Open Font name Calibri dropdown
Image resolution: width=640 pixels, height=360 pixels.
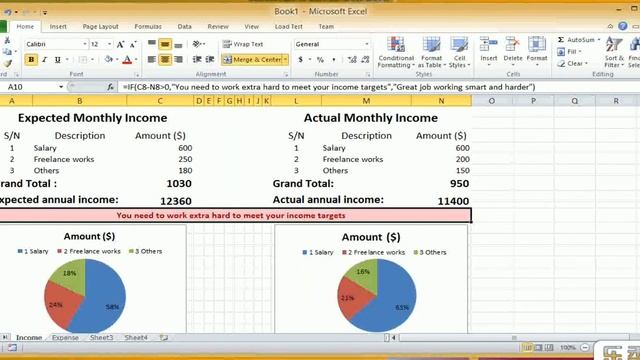coord(84,44)
